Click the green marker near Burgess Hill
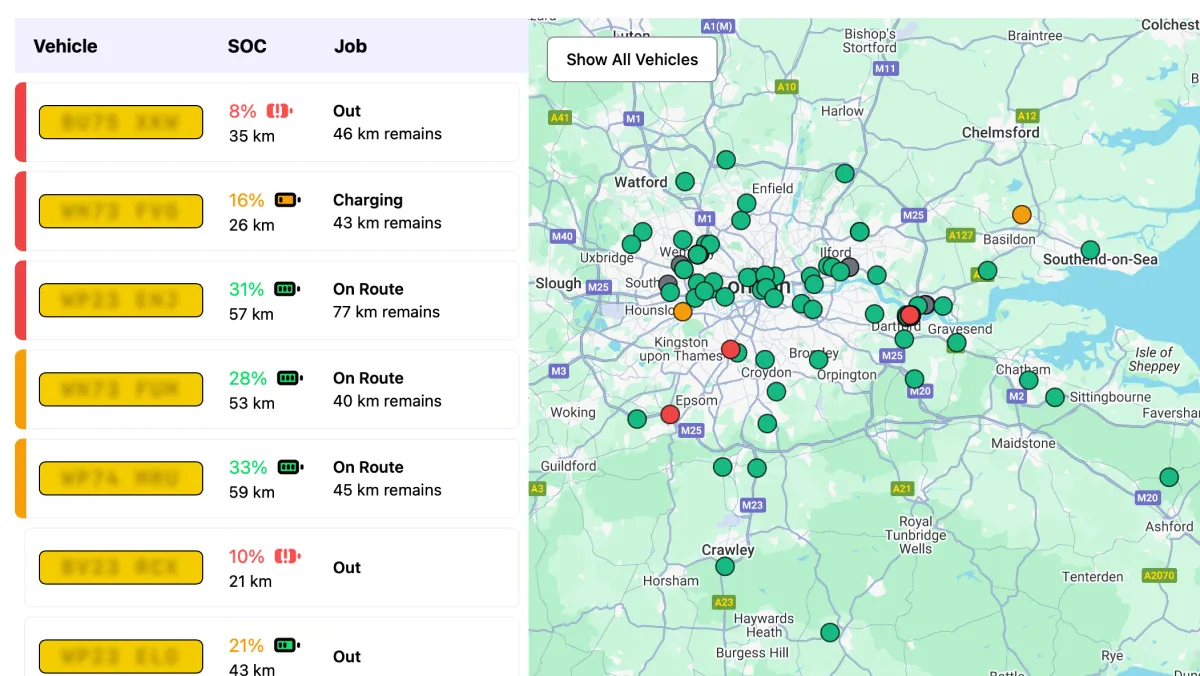 click(x=830, y=632)
